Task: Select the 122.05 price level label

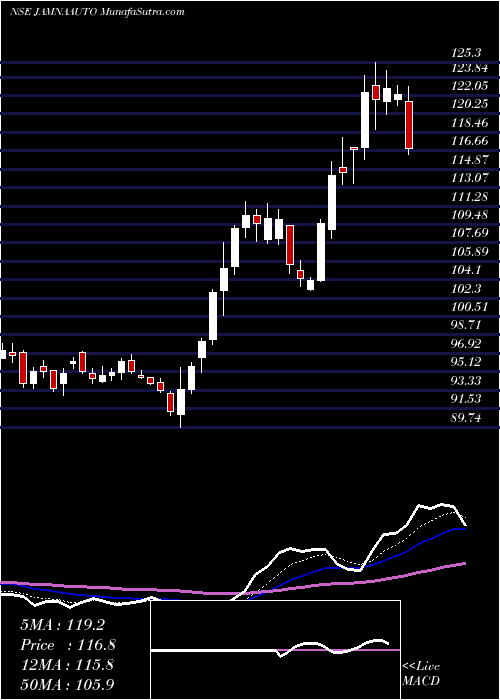Action: 470,86
